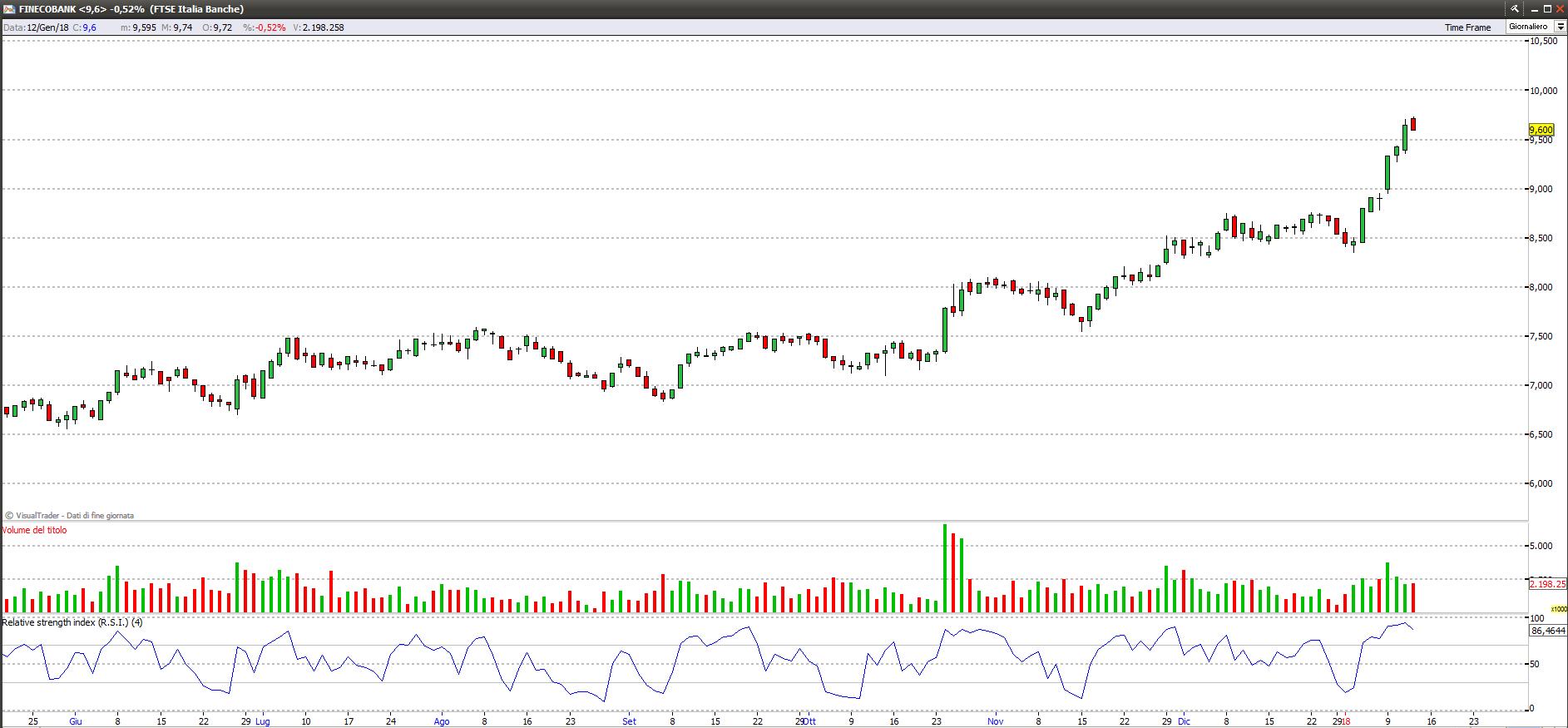Maximize the FINECOBANK chart window

(x=1547, y=9)
